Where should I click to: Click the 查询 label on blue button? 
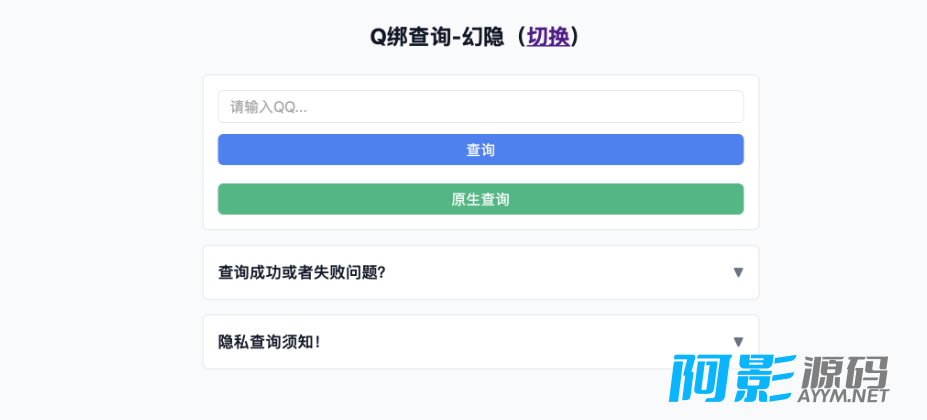pos(481,150)
